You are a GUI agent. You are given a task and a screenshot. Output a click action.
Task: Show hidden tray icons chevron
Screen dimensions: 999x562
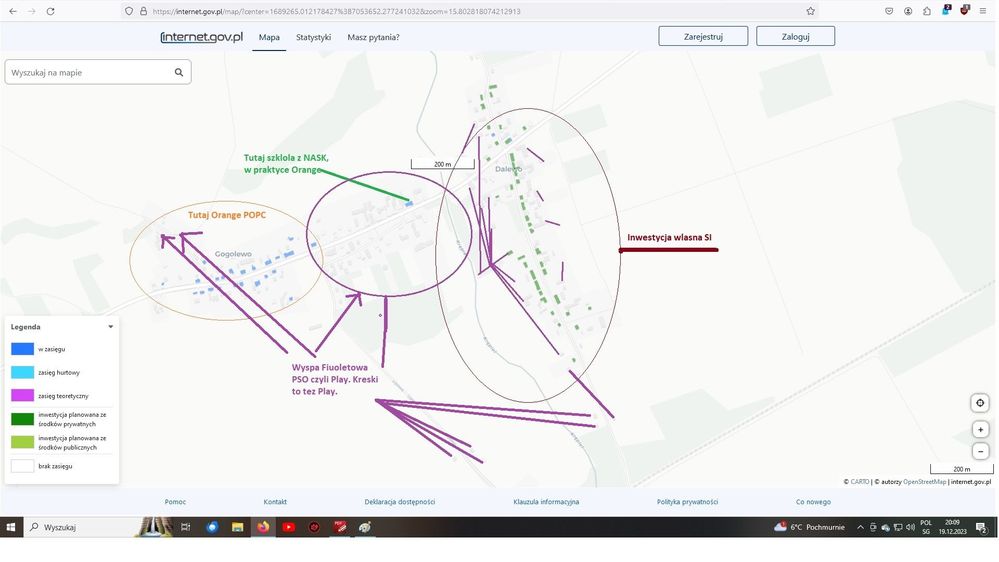tap(860, 527)
